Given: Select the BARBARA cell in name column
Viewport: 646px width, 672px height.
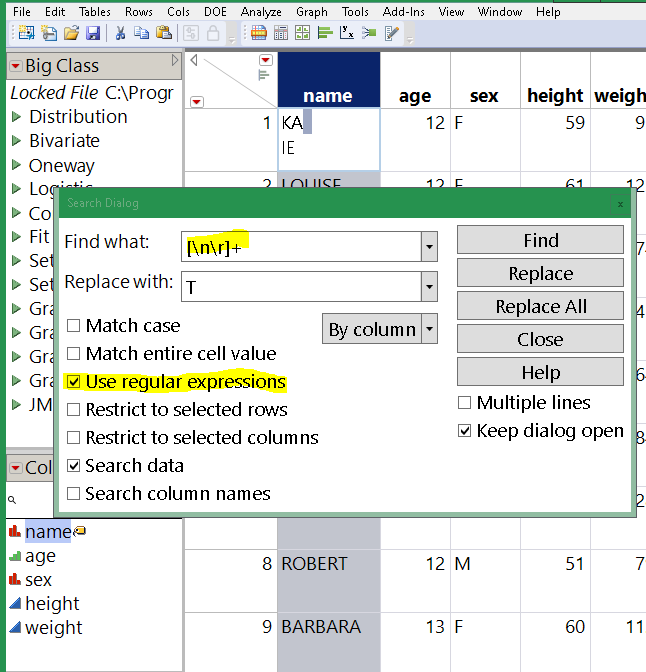Looking at the screenshot, I should point(329,642).
